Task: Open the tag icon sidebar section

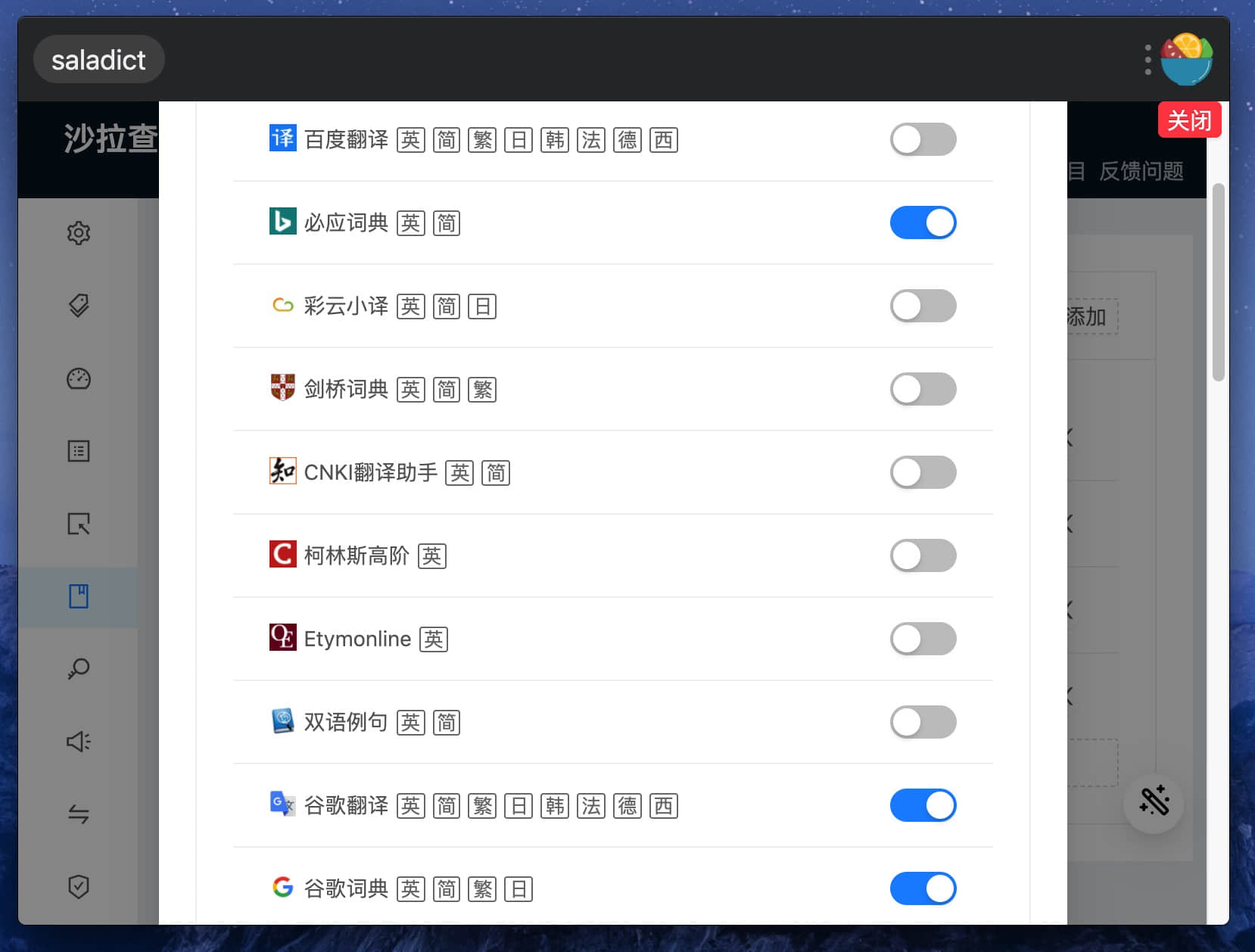Action: click(79, 305)
